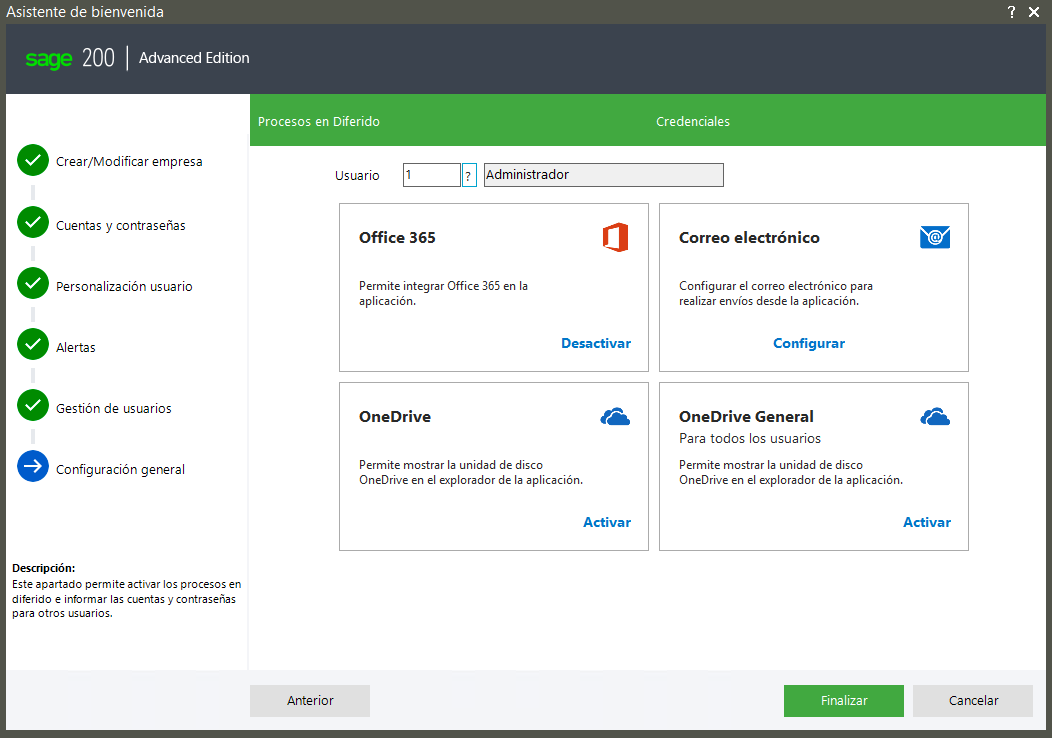Viewport: 1052px width, 738px height.
Task: Go to Cuentas y contraseñas step
Action: 121,225
